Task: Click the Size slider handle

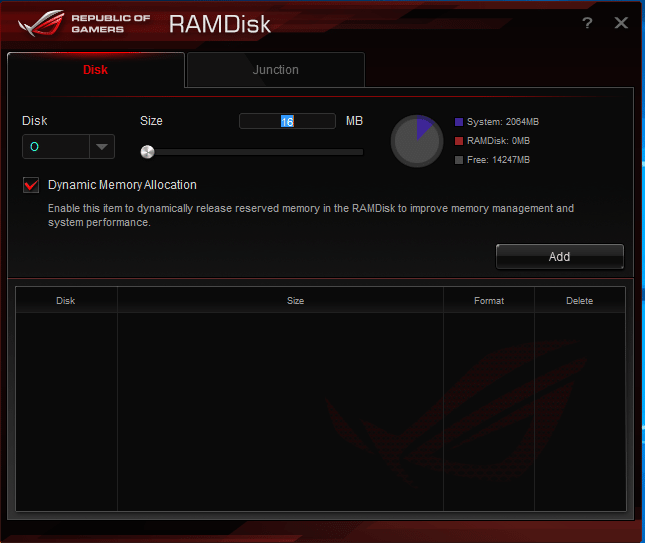Action: [x=147, y=152]
